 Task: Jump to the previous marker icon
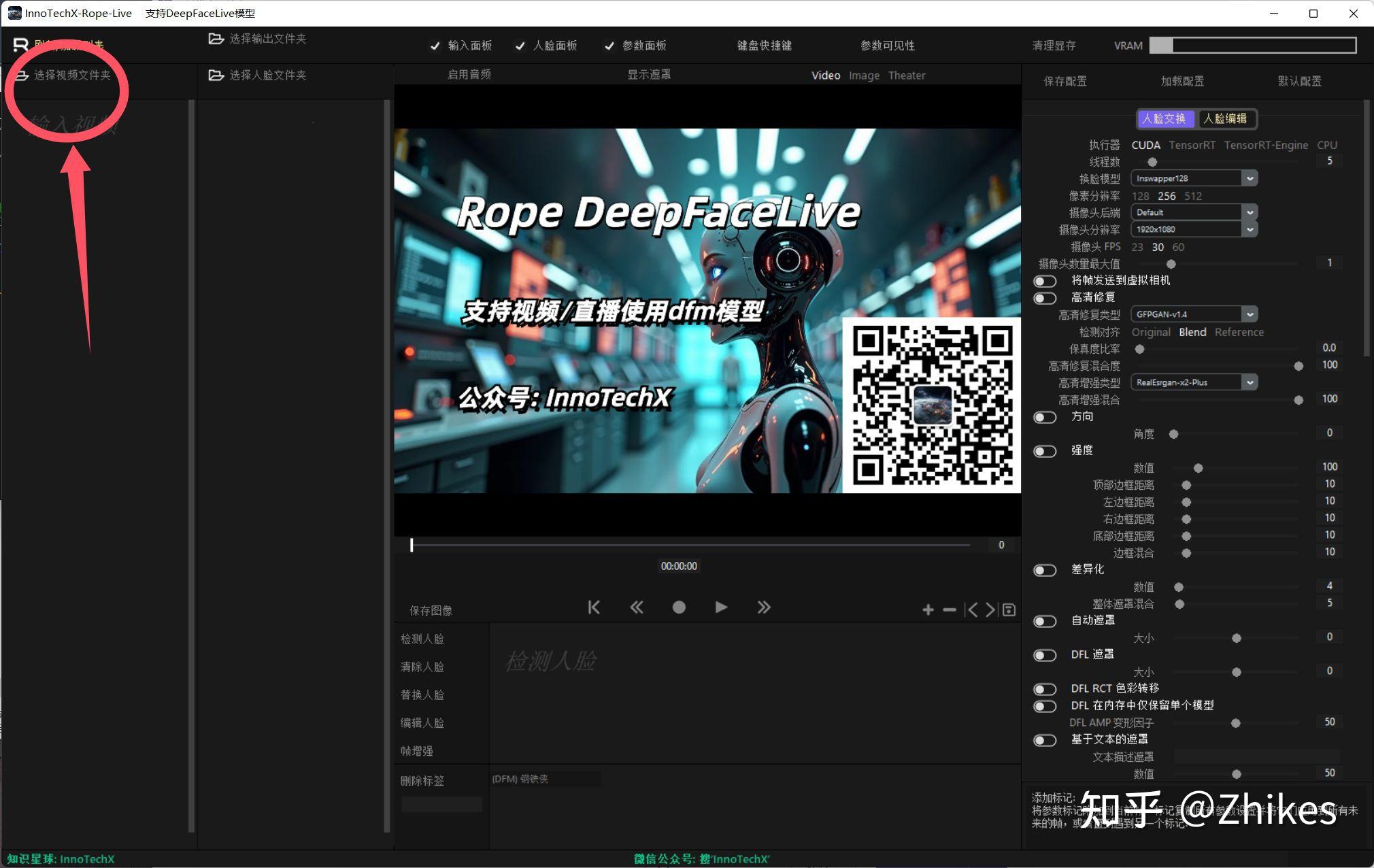point(971,610)
